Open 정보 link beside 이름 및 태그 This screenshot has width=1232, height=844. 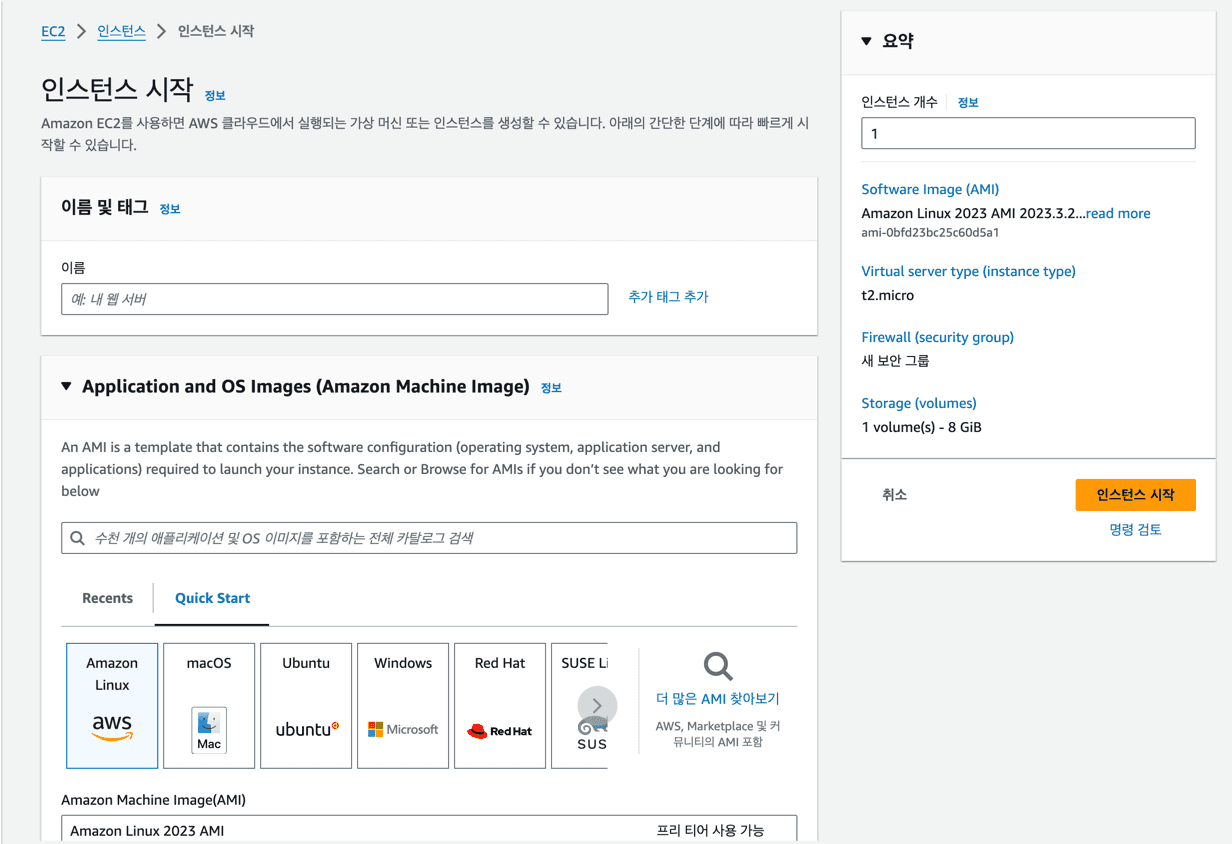click(x=170, y=209)
